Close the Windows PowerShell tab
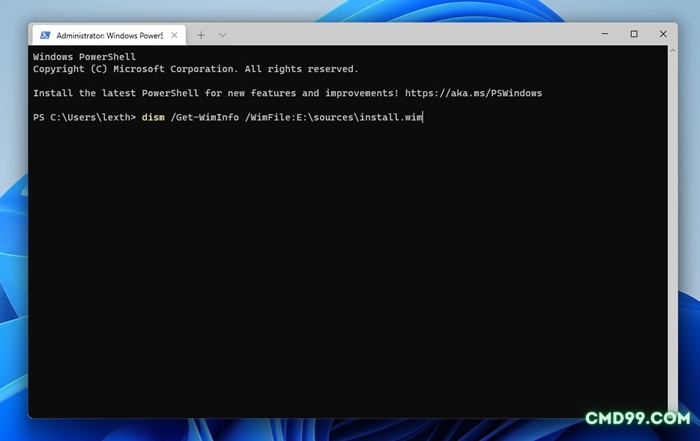The height and width of the screenshot is (441, 700). pyautogui.click(x=175, y=35)
